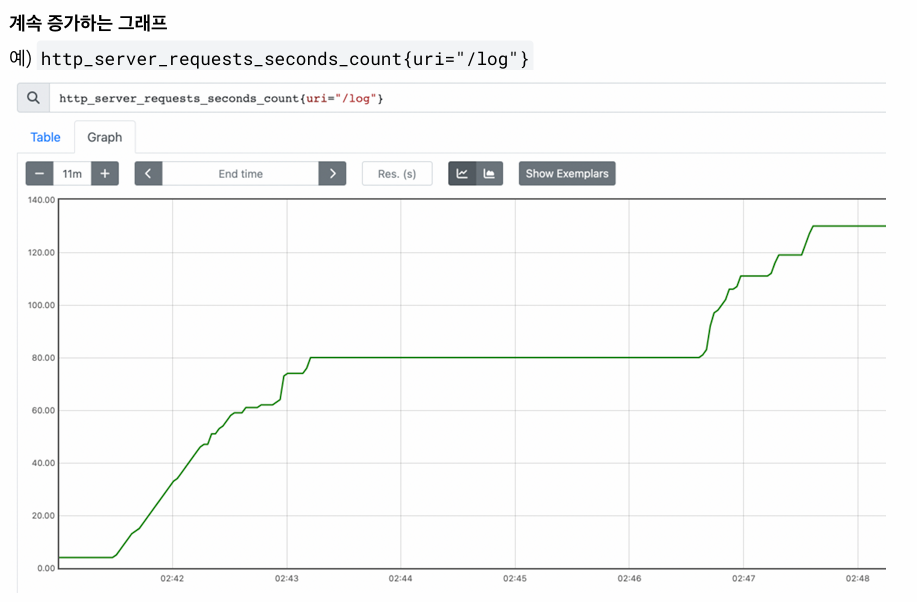
Task: Select the stacked area chart icon
Action: click(489, 174)
